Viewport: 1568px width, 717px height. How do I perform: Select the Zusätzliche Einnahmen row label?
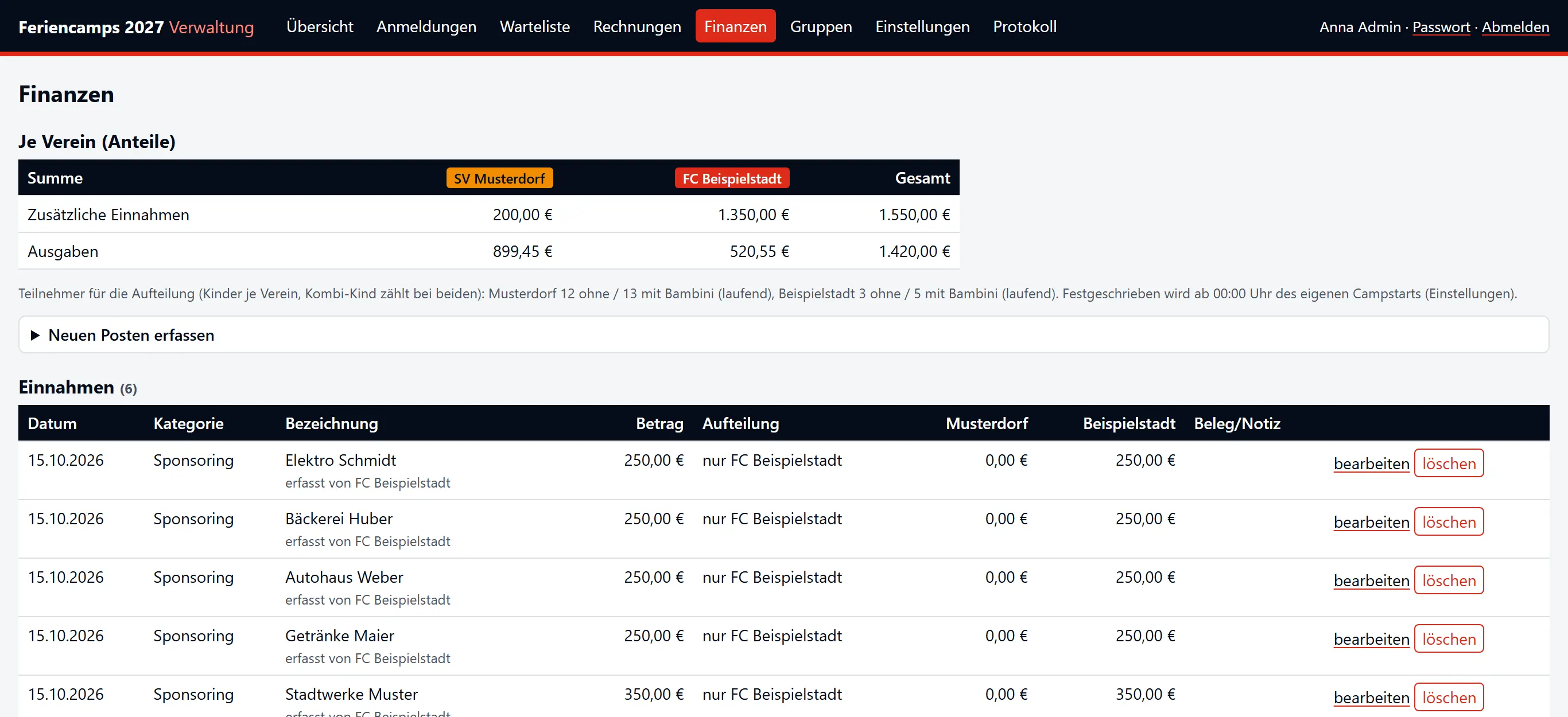[108, 215]
